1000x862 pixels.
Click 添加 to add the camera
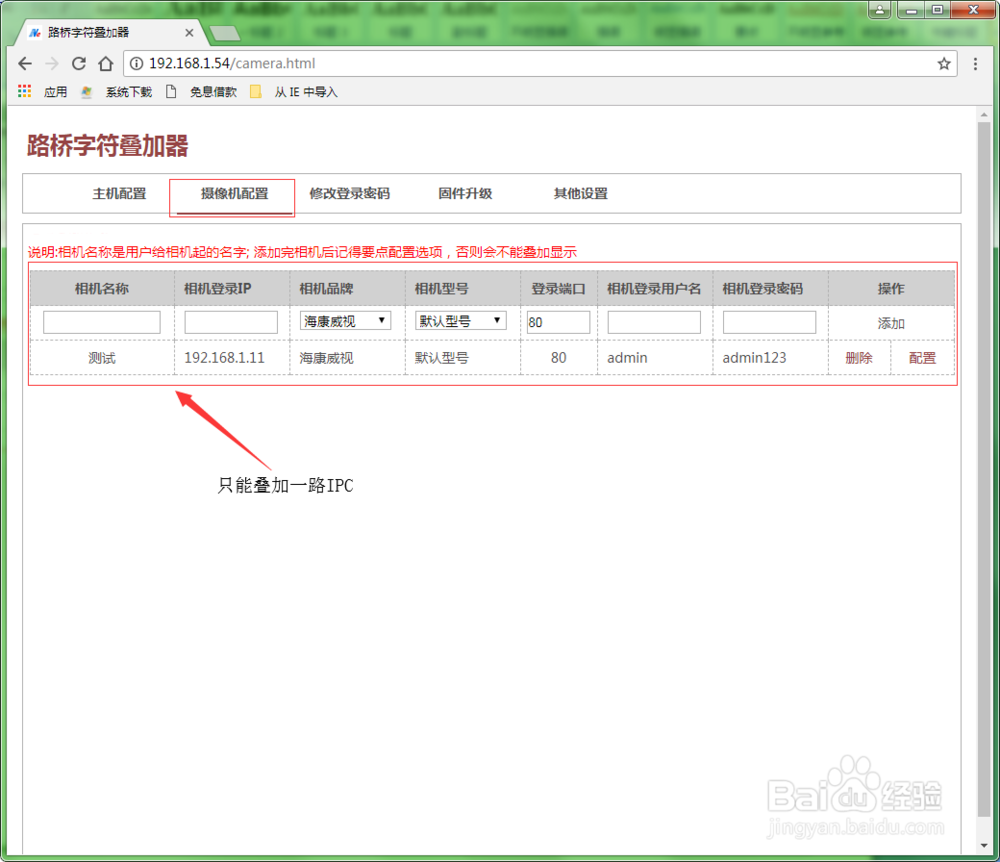coord(891,323)
